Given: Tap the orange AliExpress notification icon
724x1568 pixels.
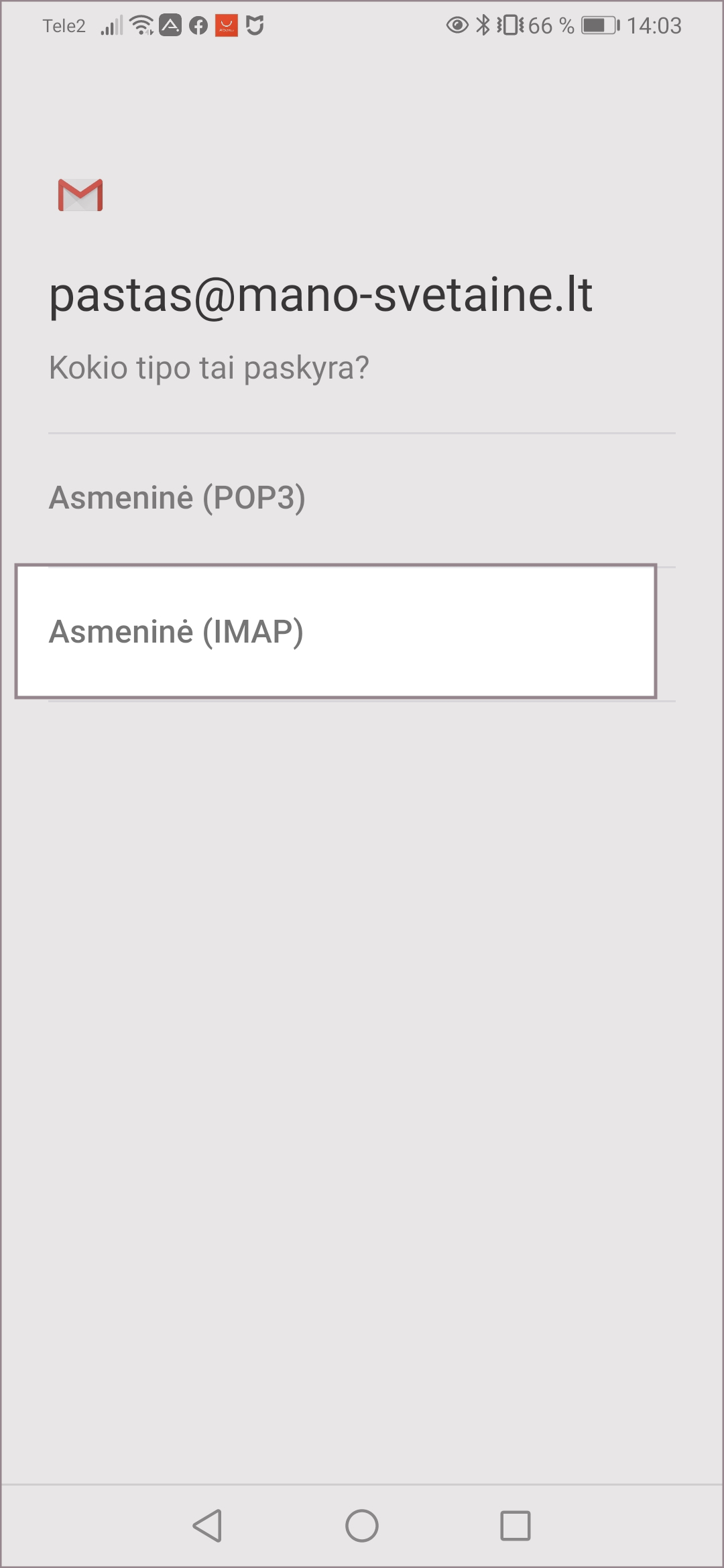Looking at the screenshot, I should point(227,26).
